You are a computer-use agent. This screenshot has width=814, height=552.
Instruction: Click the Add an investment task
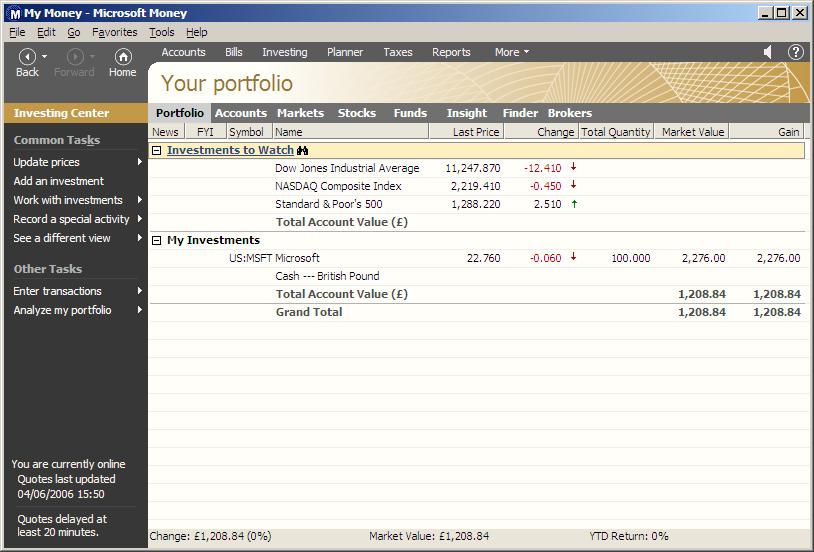(x=59, y=181)
